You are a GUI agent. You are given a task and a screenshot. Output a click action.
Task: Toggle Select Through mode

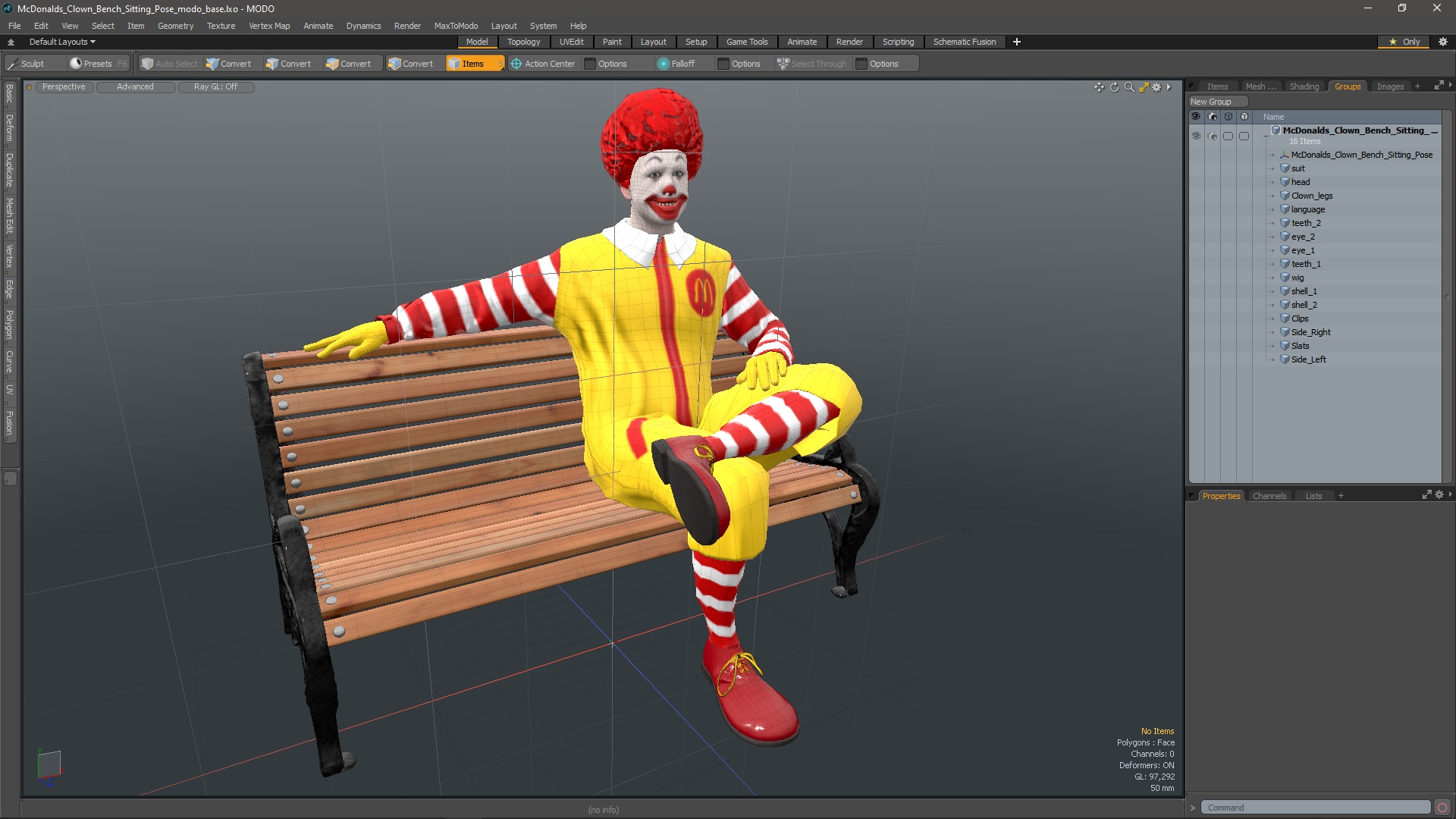coord(811,64)
